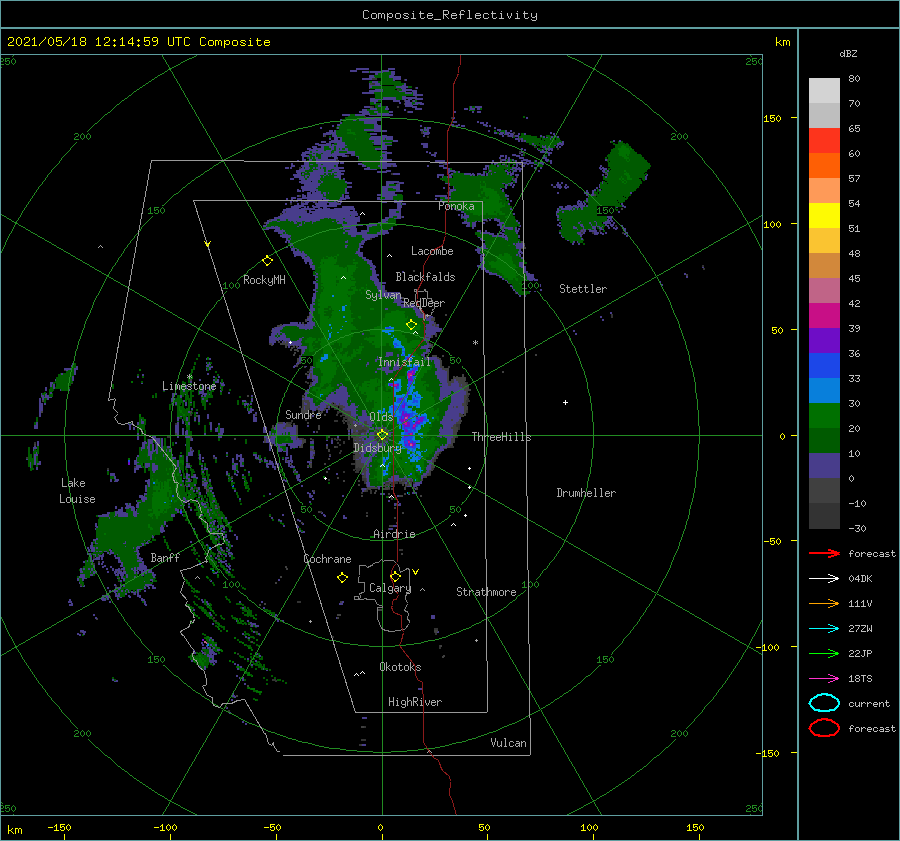Click the Drumheller label

(x=586, y=493)
